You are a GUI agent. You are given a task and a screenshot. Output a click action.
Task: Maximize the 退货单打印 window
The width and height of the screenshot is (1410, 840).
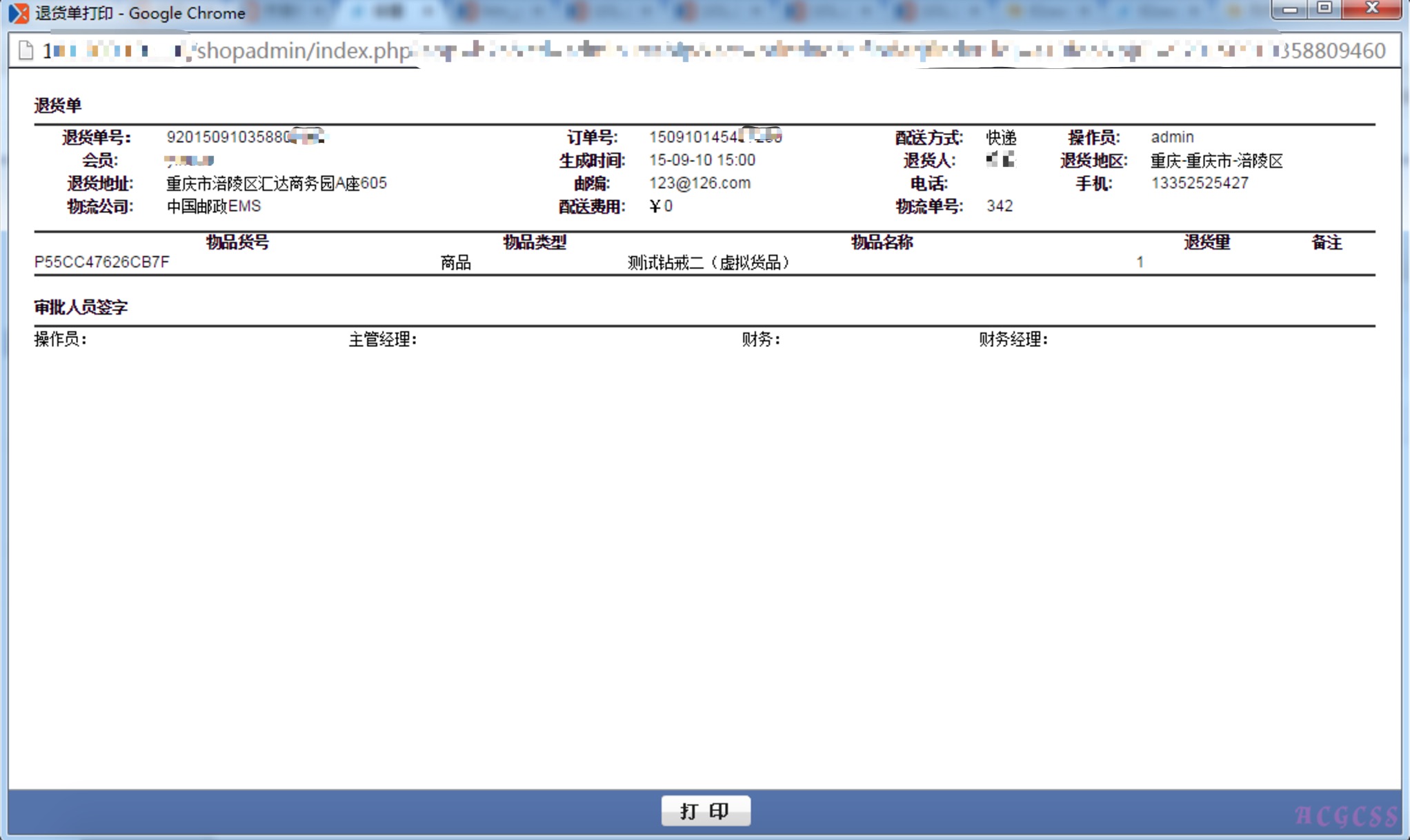(x=1324, y=9)
